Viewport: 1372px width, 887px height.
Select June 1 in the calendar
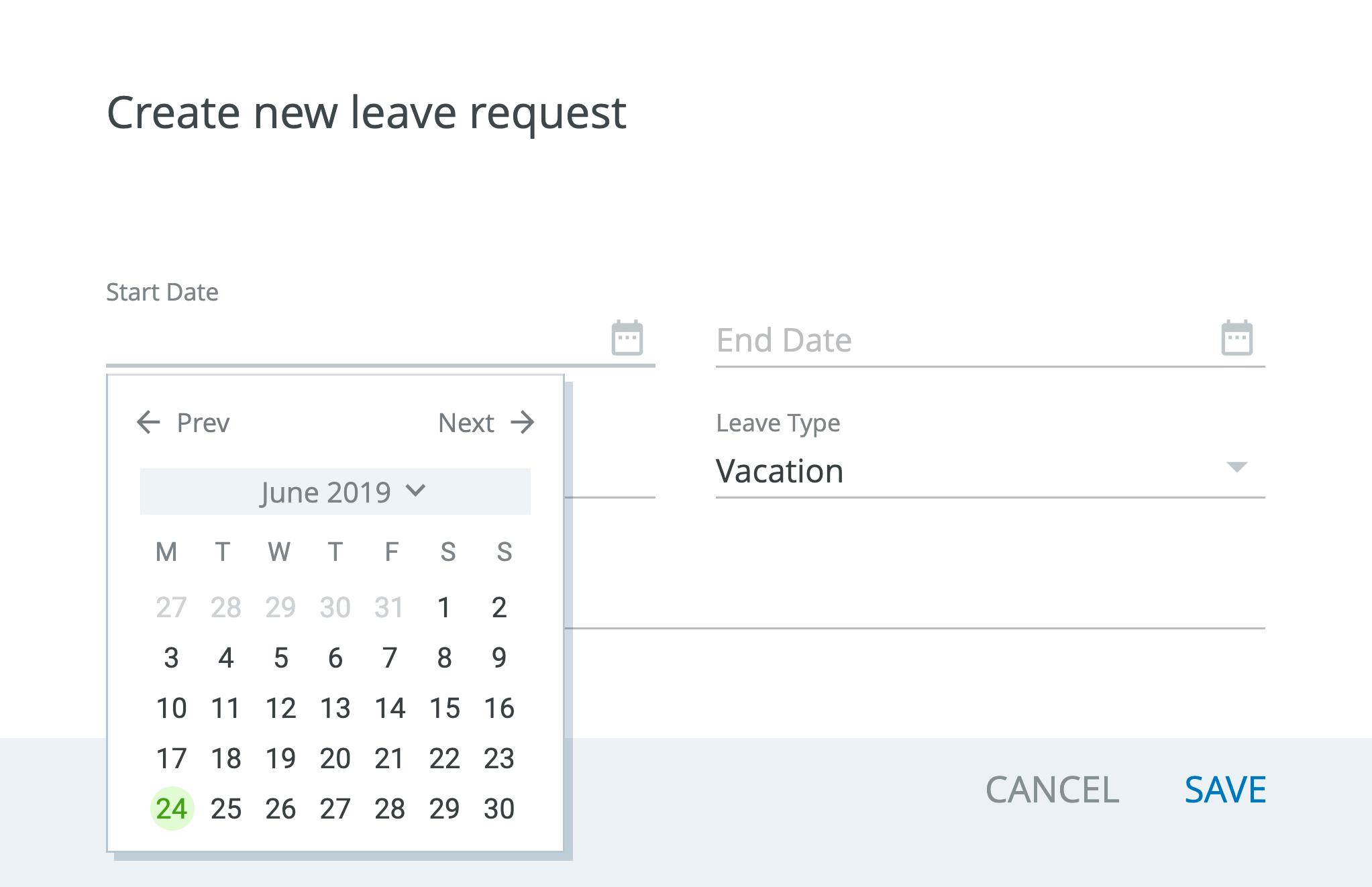click(445, 608)
